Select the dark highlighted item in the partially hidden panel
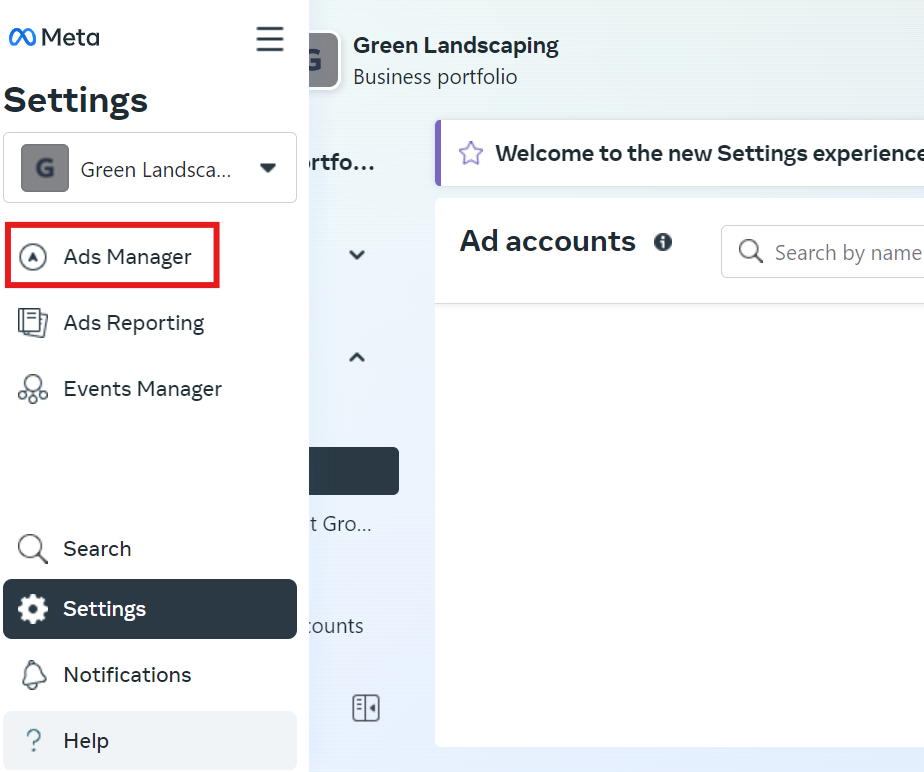Image resolution: width=924 pixels, height=772 pixels. click(x=354, y=471)
